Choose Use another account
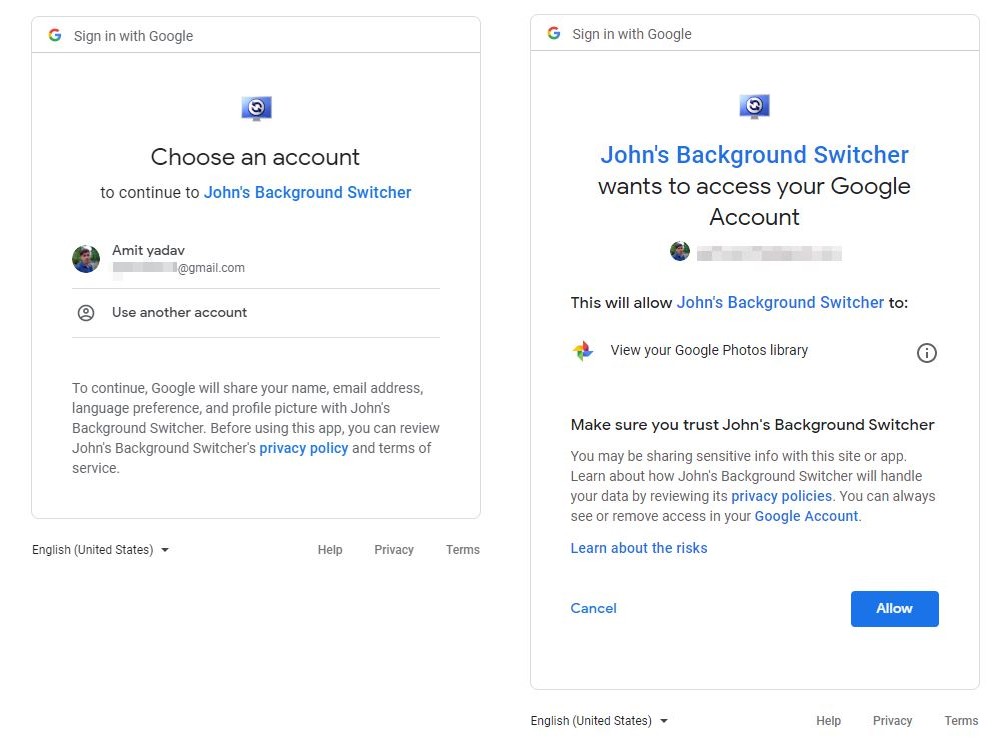 [x=256, y=313]
